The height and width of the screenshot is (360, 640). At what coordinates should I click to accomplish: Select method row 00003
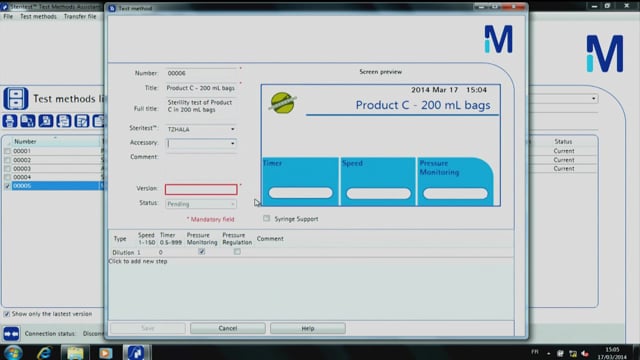[x=53, y=169]
